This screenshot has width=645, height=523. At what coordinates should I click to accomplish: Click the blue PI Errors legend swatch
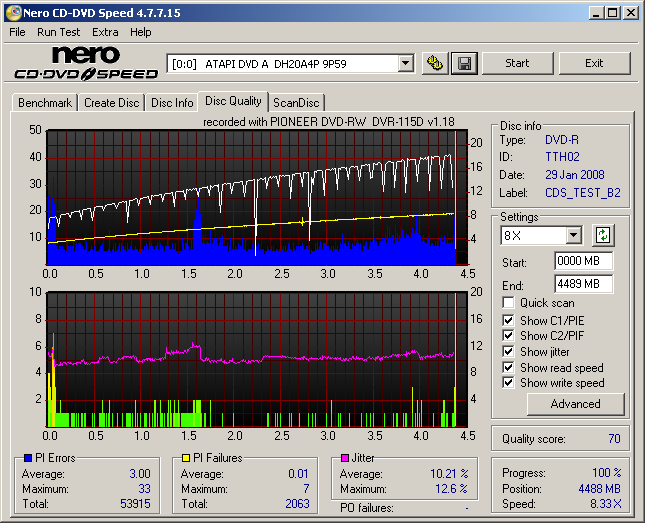pyautogui.click(x=28, y=458)
